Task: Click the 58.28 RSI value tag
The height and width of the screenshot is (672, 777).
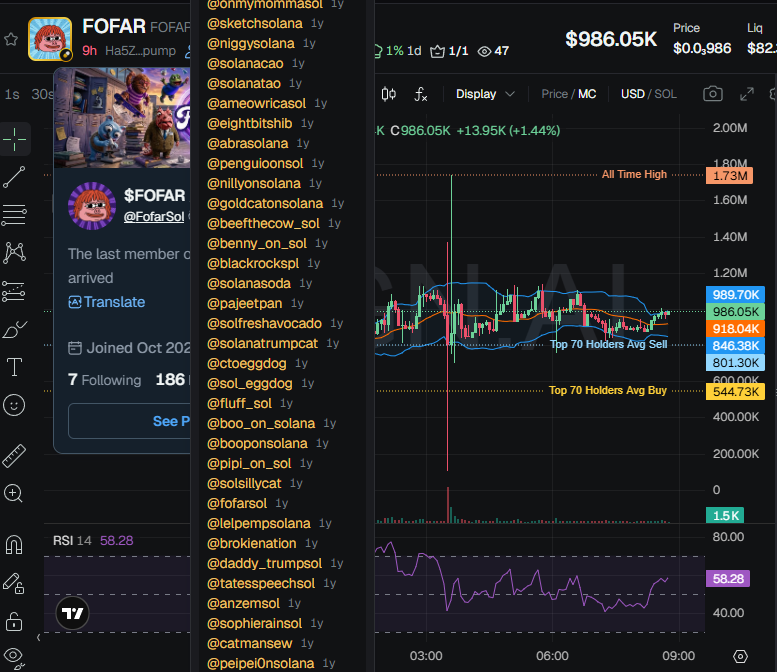Action: (727, 578)
